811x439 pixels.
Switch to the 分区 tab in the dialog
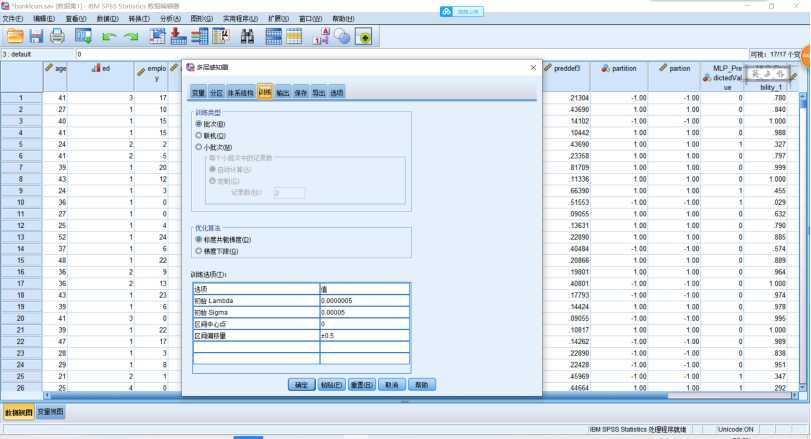[x=216, y=93]
